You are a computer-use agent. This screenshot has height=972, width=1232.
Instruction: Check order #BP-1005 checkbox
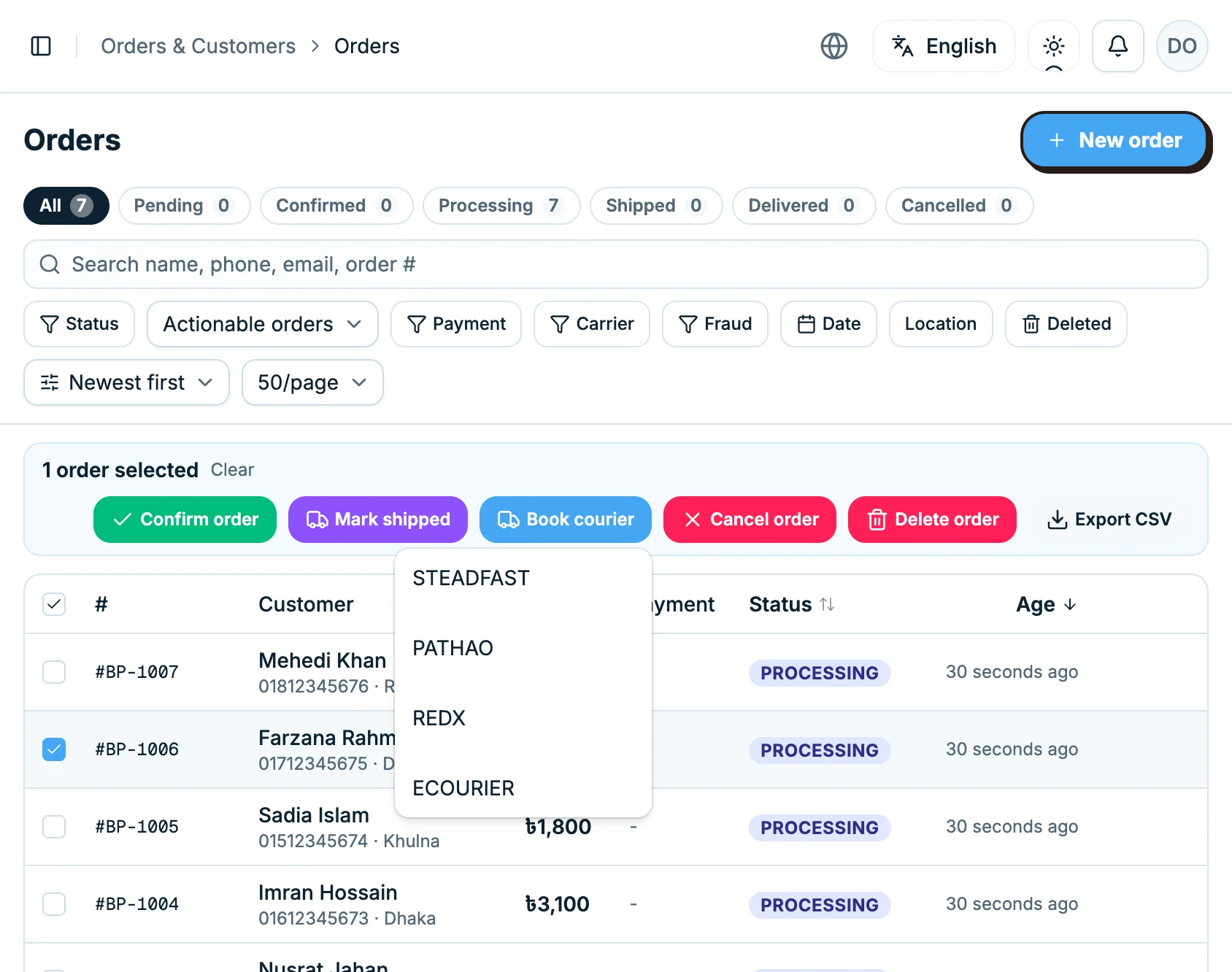point(54,827)
